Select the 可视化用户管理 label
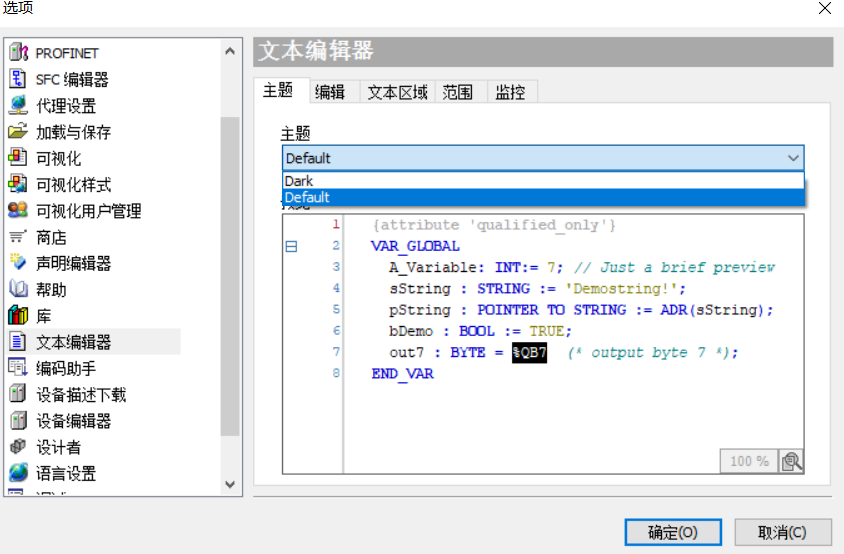Image resolution: width=844 pixels, height=554 pixels. [89, 211]
